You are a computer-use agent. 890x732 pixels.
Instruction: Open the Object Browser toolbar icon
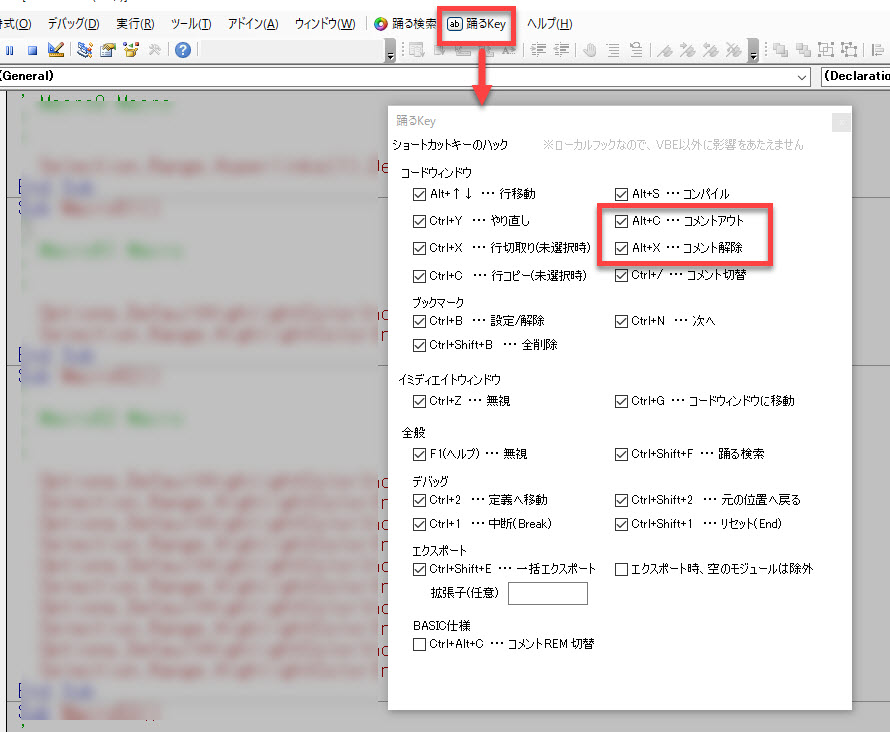coord(130,50)
